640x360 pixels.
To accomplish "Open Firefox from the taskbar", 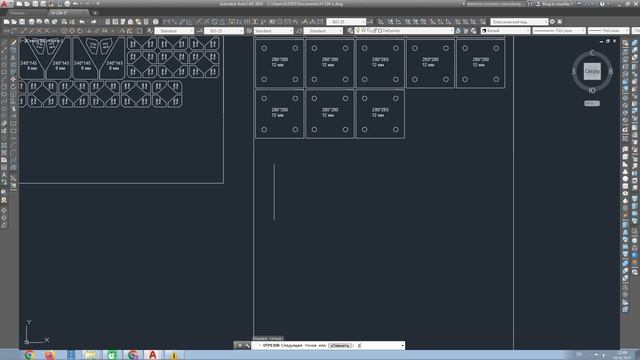I will (x=50, y=355).
